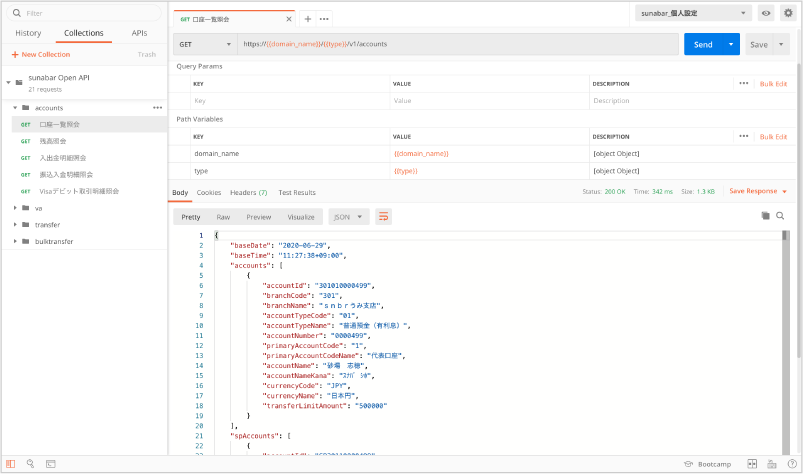The height and width of the screenshot is (474, 803).
Task: Open the response Headers (7) tab
Action: [248, 192]
